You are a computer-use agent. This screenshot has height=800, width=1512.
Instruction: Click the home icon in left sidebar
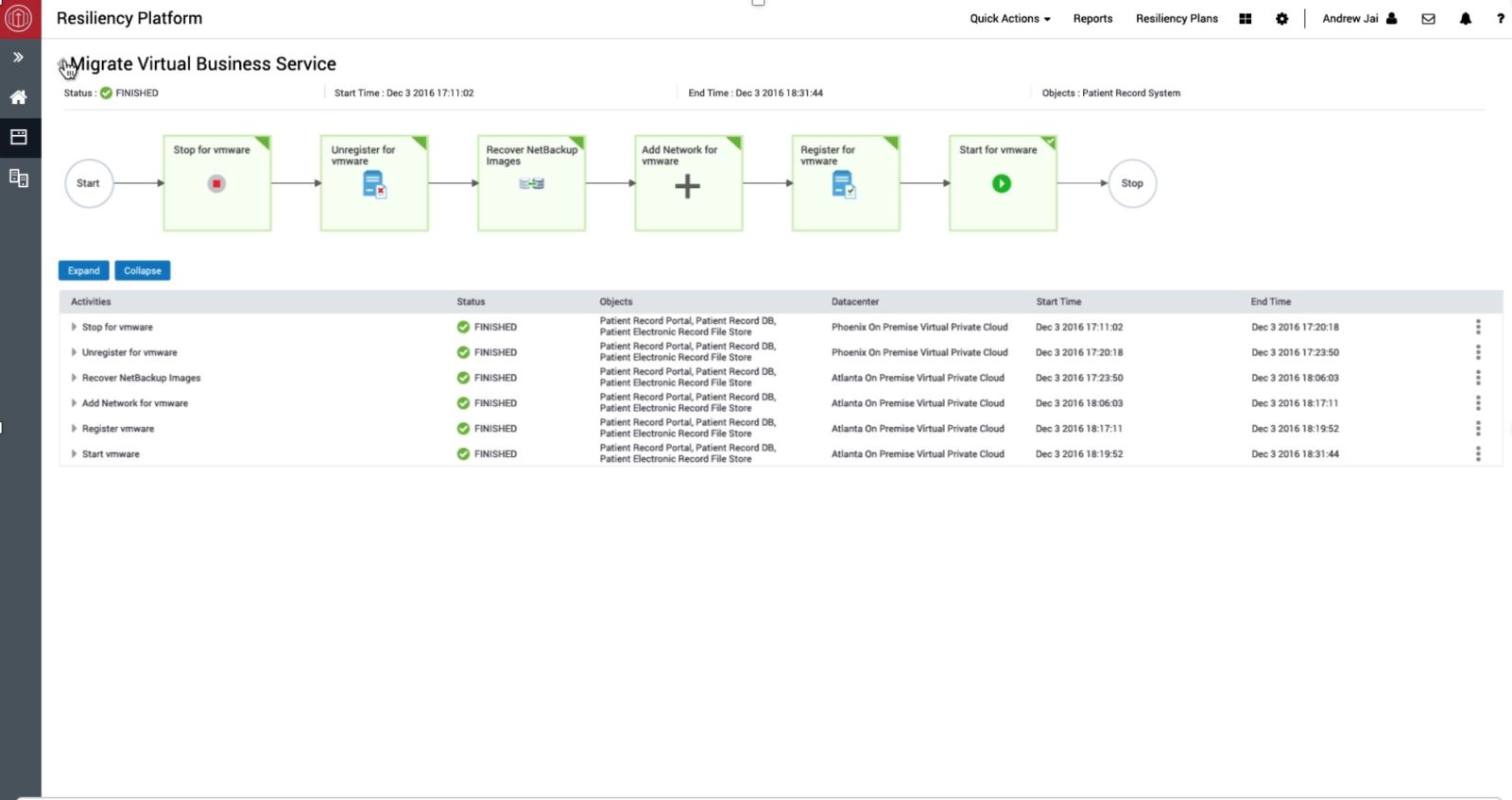tap(18, 97)
